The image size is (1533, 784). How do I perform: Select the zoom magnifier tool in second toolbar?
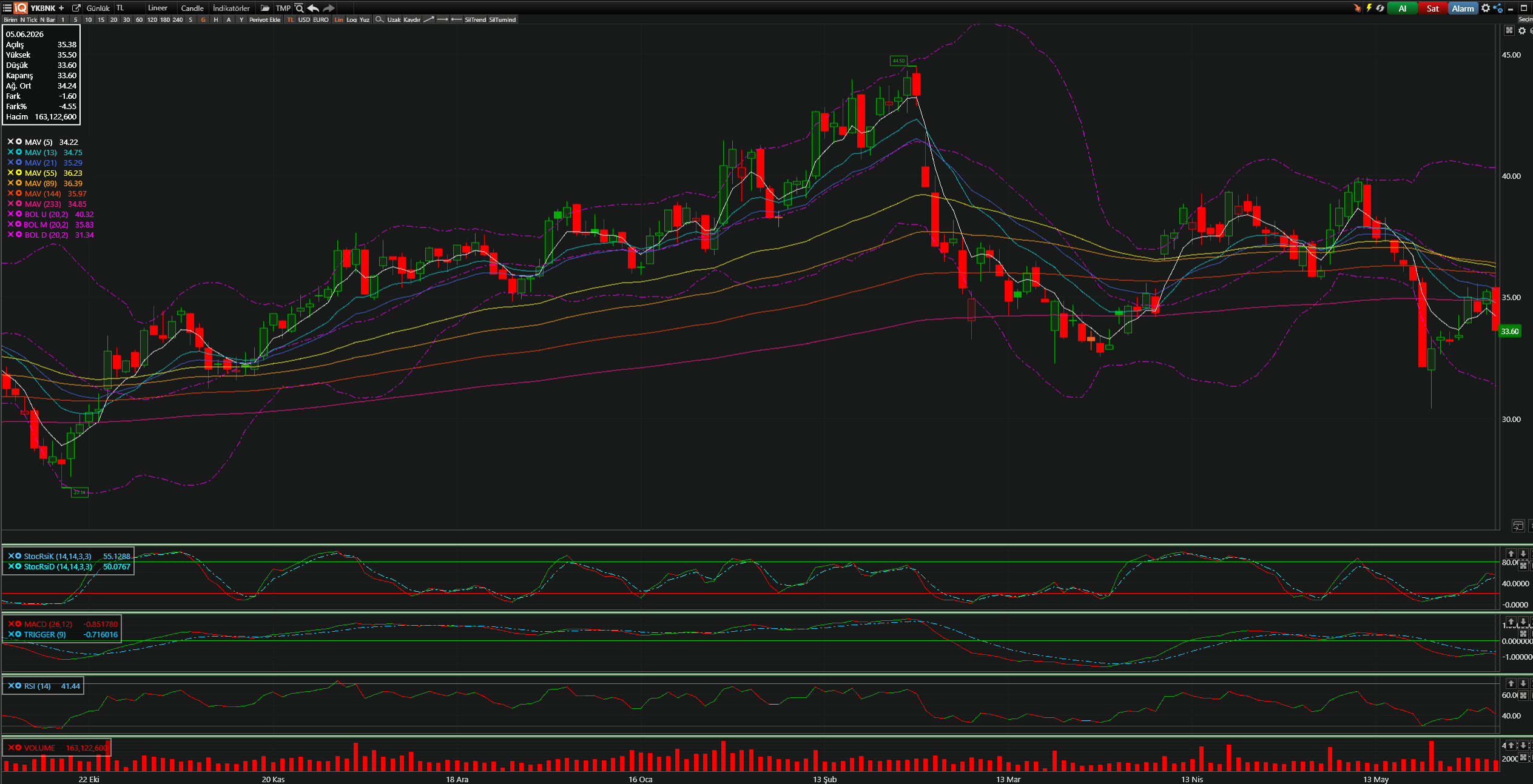[379, 19]
